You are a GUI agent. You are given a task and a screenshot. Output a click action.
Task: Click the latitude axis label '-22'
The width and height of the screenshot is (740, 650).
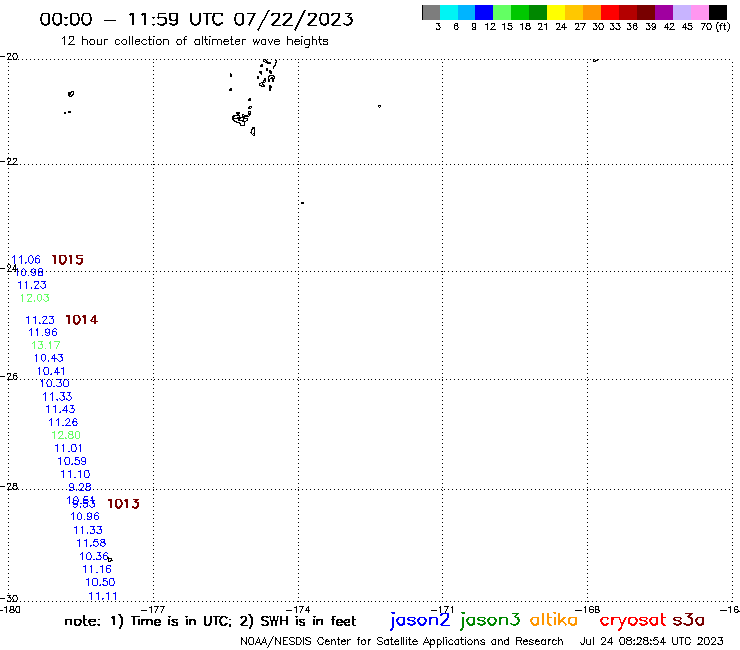9,161
